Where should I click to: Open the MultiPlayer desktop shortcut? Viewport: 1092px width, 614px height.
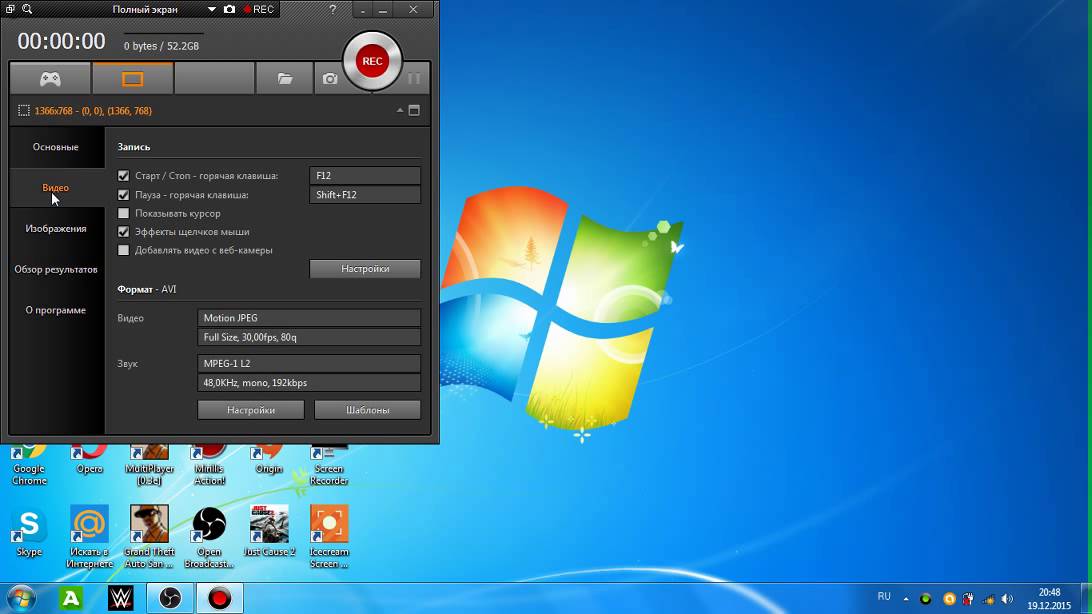tap(149, 465)
